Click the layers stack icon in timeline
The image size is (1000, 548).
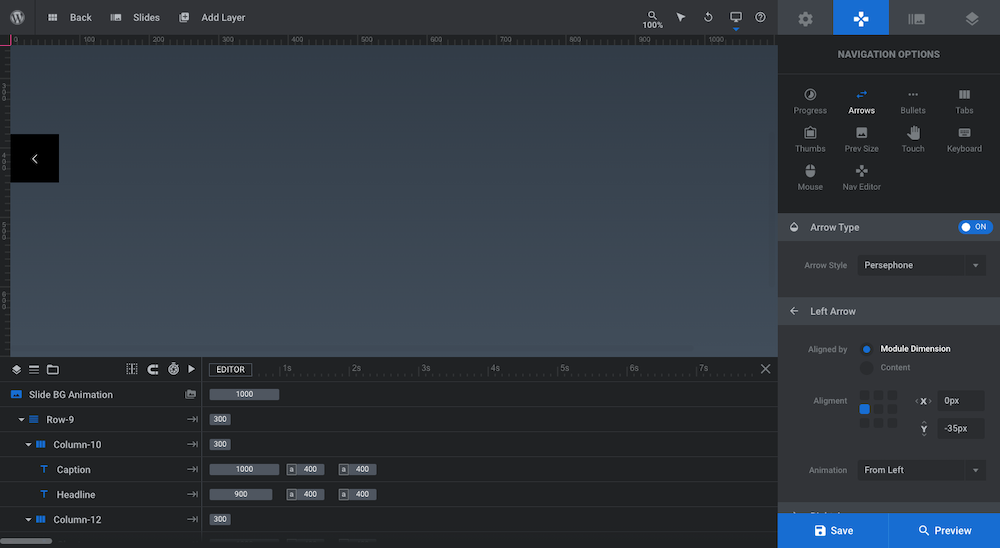(x=17, y=369)
